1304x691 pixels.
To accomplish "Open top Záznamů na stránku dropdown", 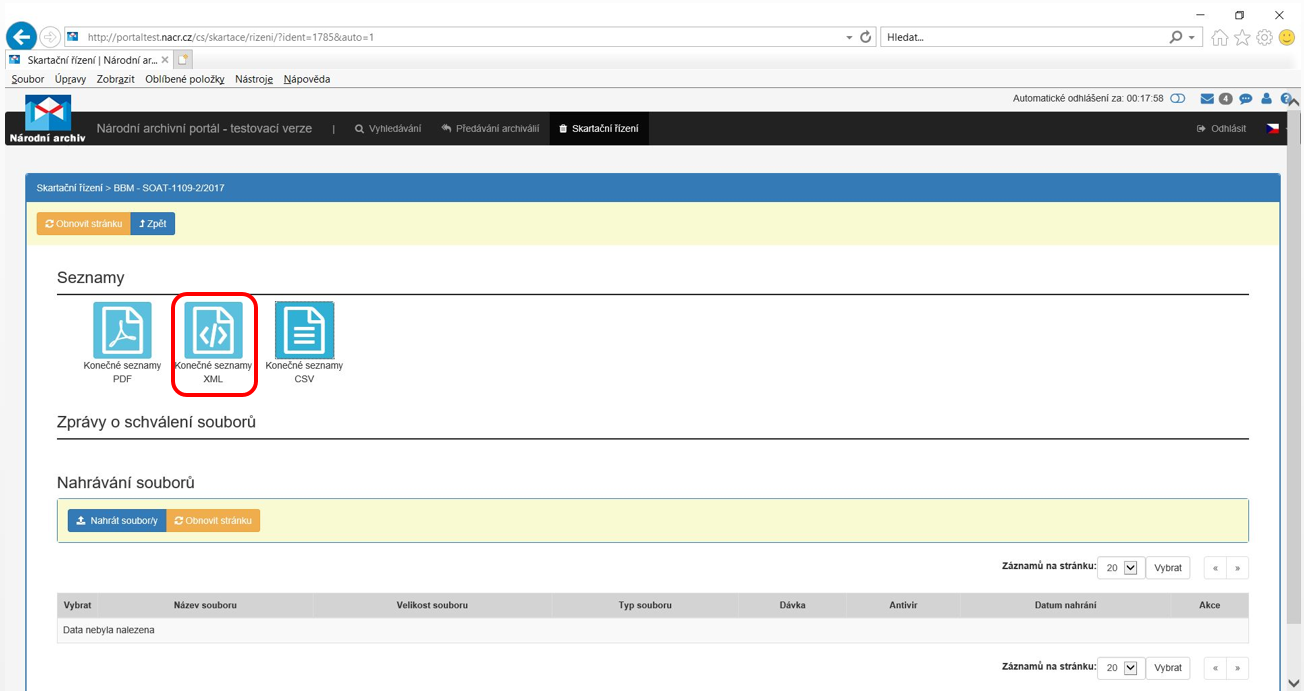I will pos(1121,568).
